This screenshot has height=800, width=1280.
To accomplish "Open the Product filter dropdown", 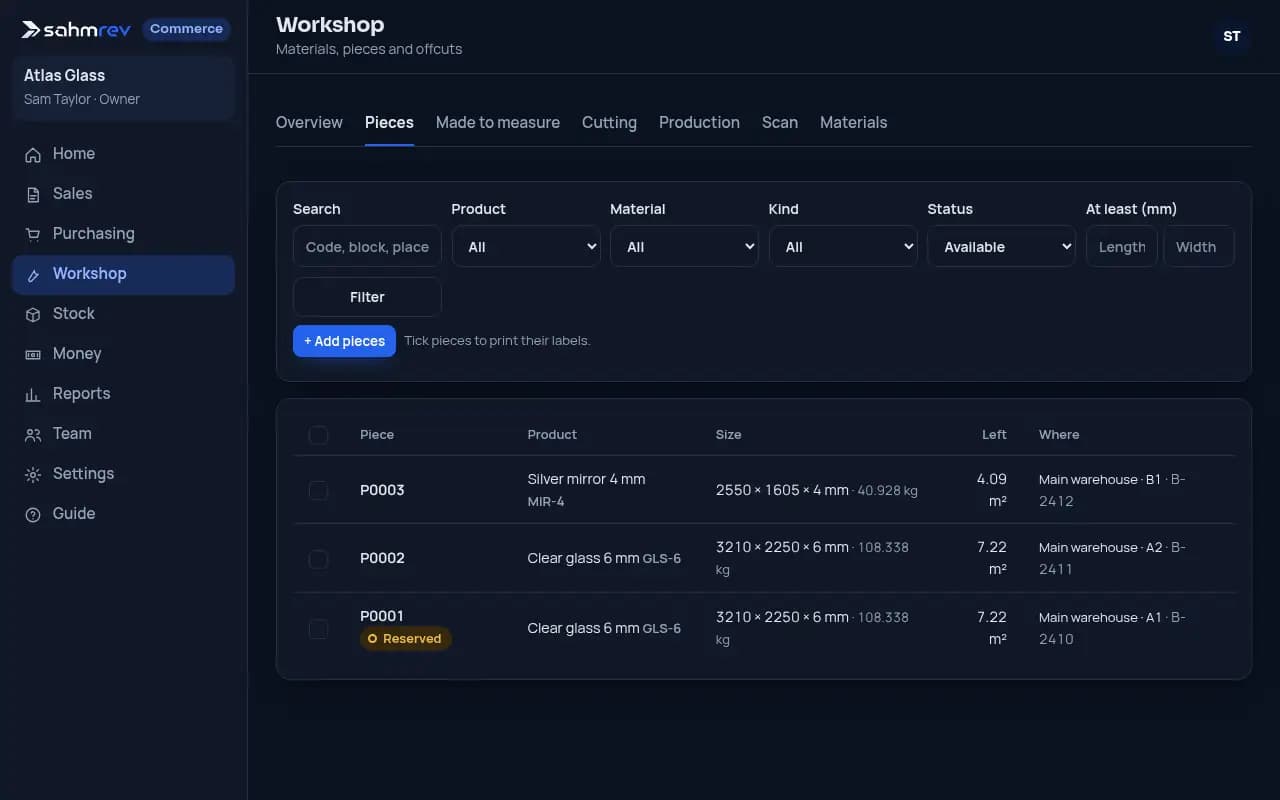I will click(526, 247).
